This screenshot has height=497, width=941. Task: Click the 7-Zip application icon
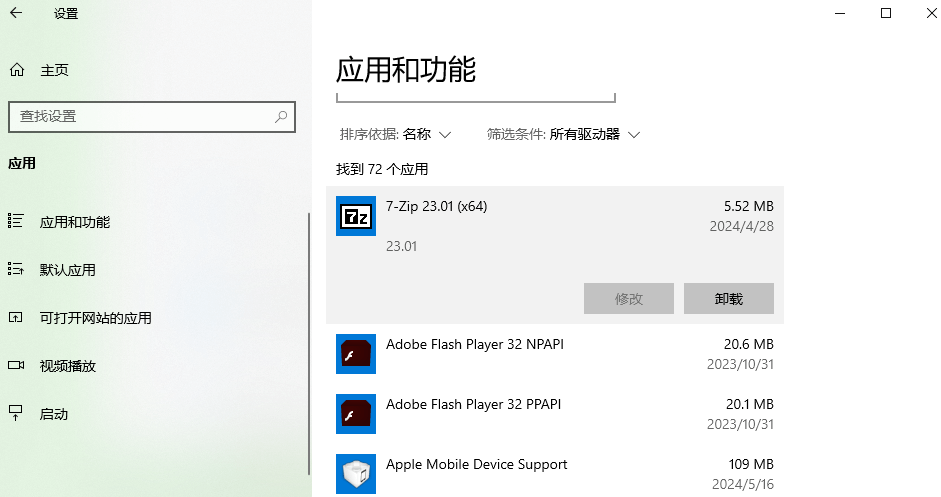355,216
